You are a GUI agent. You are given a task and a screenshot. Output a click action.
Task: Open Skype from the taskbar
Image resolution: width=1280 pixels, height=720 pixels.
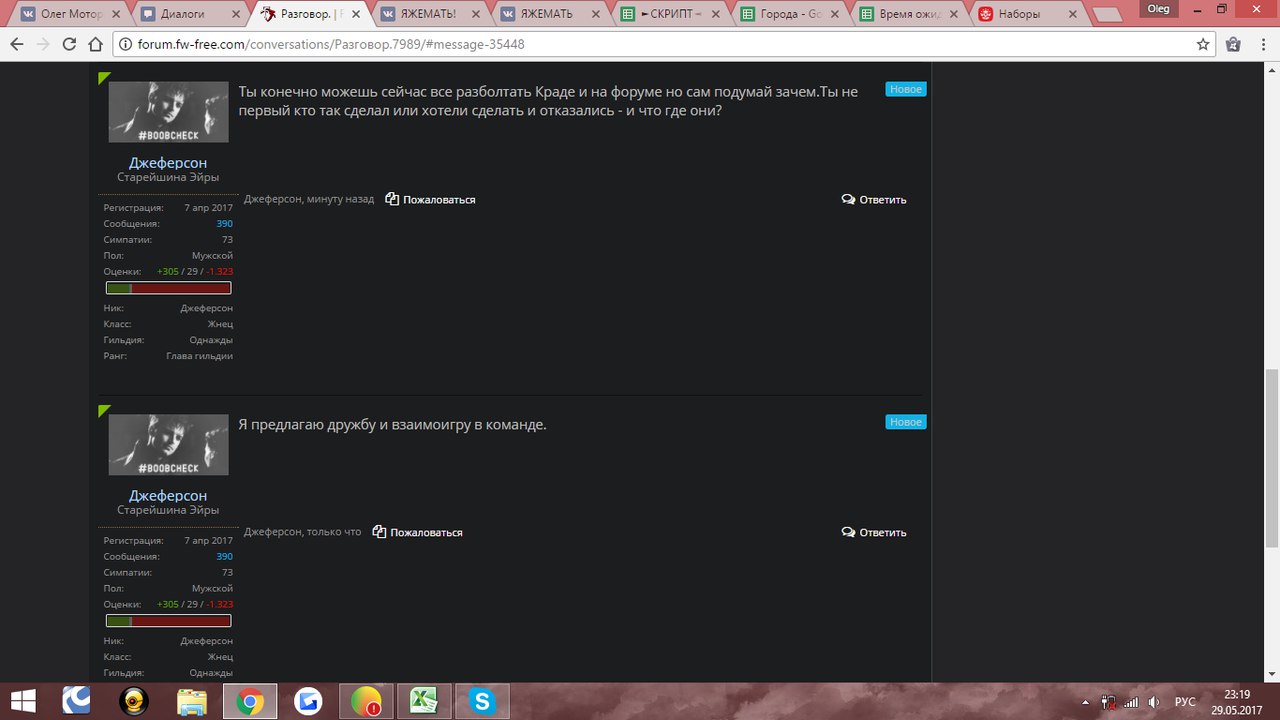pos(483,702)
